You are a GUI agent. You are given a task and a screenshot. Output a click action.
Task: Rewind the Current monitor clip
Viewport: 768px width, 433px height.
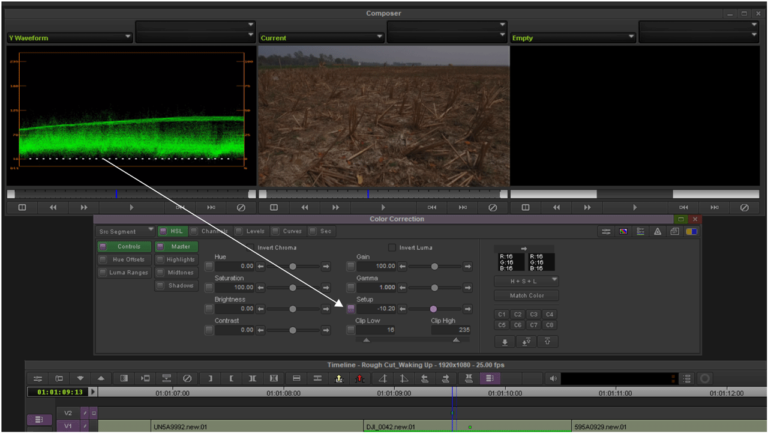[305, 208]
